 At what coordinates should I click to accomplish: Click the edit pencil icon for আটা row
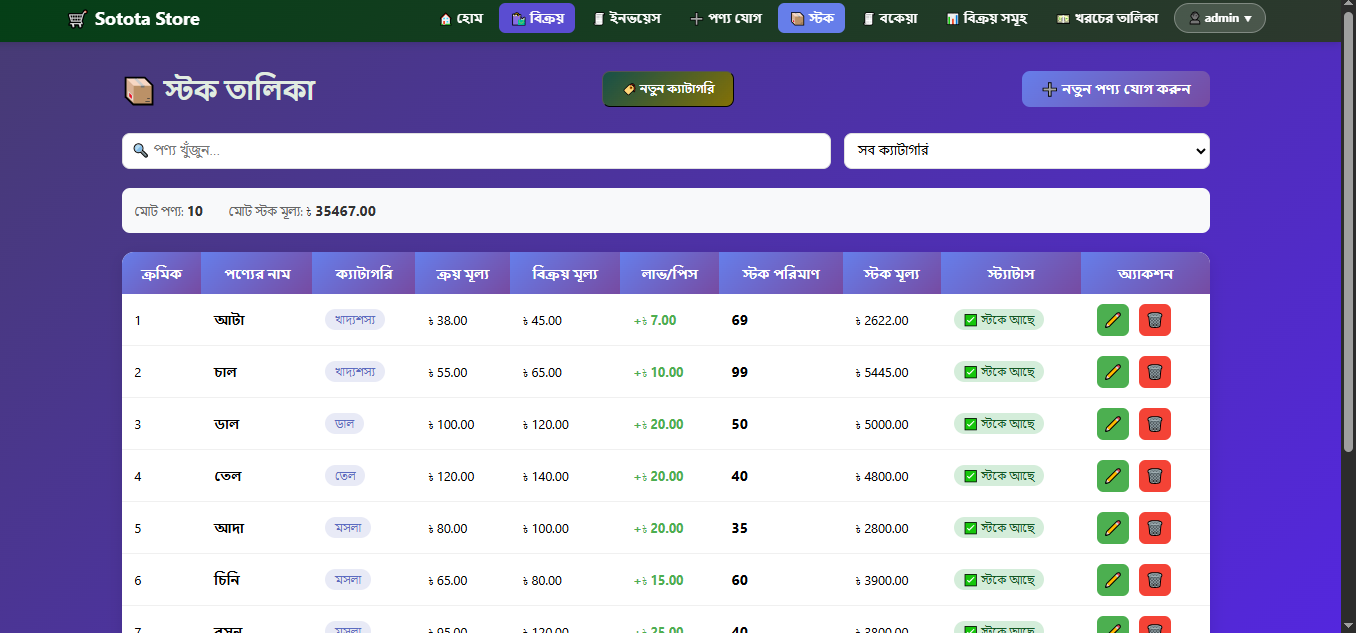click(x=1113, y=320)
